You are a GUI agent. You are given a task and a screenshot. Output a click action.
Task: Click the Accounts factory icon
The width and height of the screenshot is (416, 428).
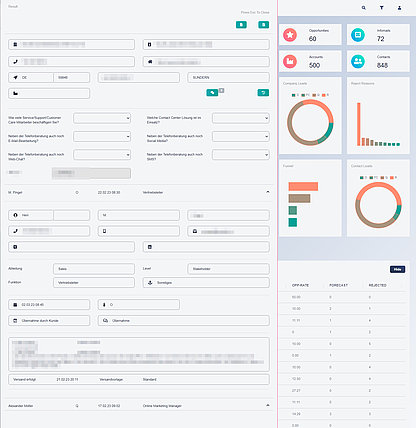point(290,61)
